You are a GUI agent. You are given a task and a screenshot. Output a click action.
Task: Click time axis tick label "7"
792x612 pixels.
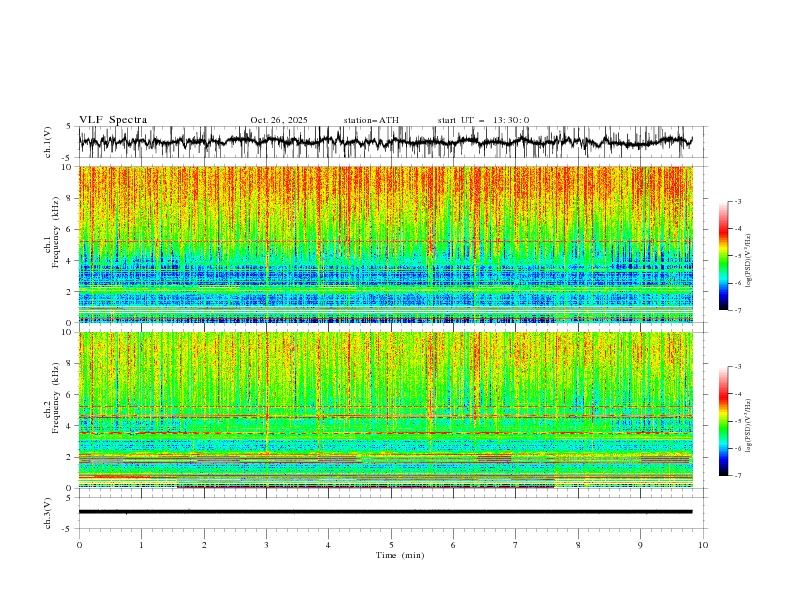pyautogui.click(x=516, y=545)
